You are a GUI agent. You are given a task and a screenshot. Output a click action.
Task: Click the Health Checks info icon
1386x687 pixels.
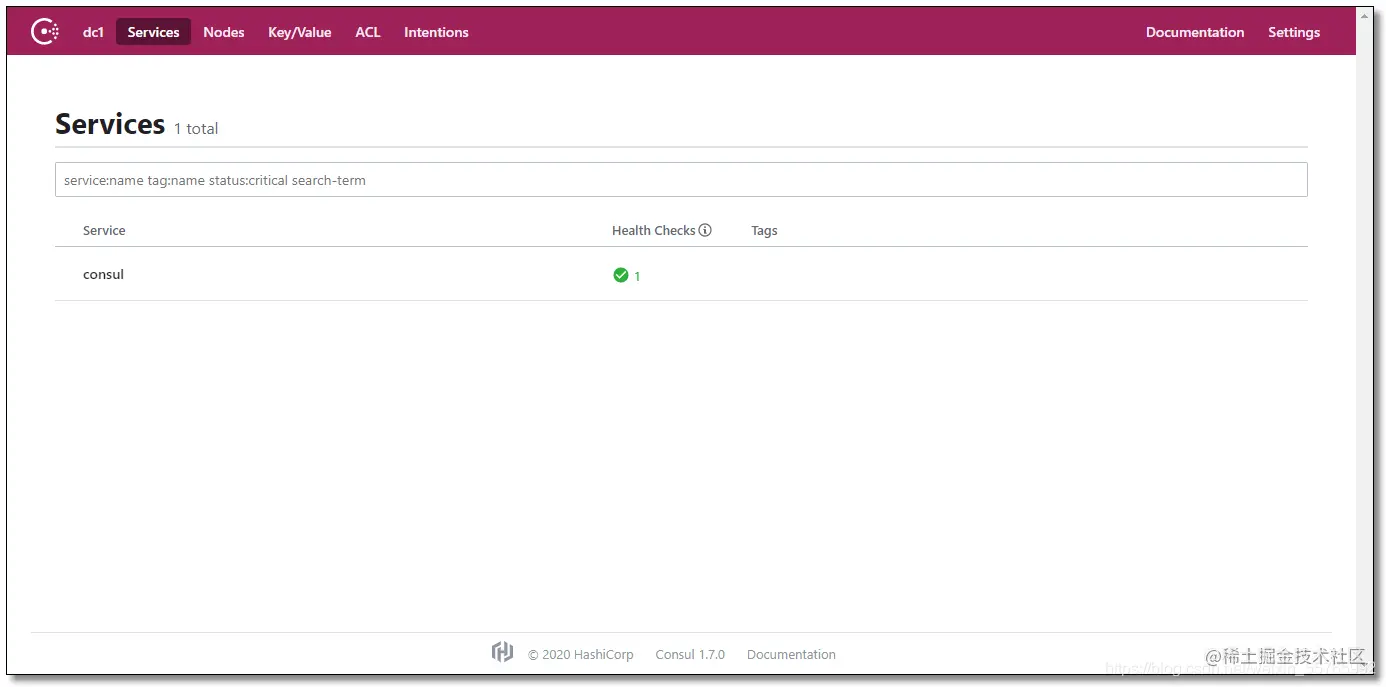[705, 230]
